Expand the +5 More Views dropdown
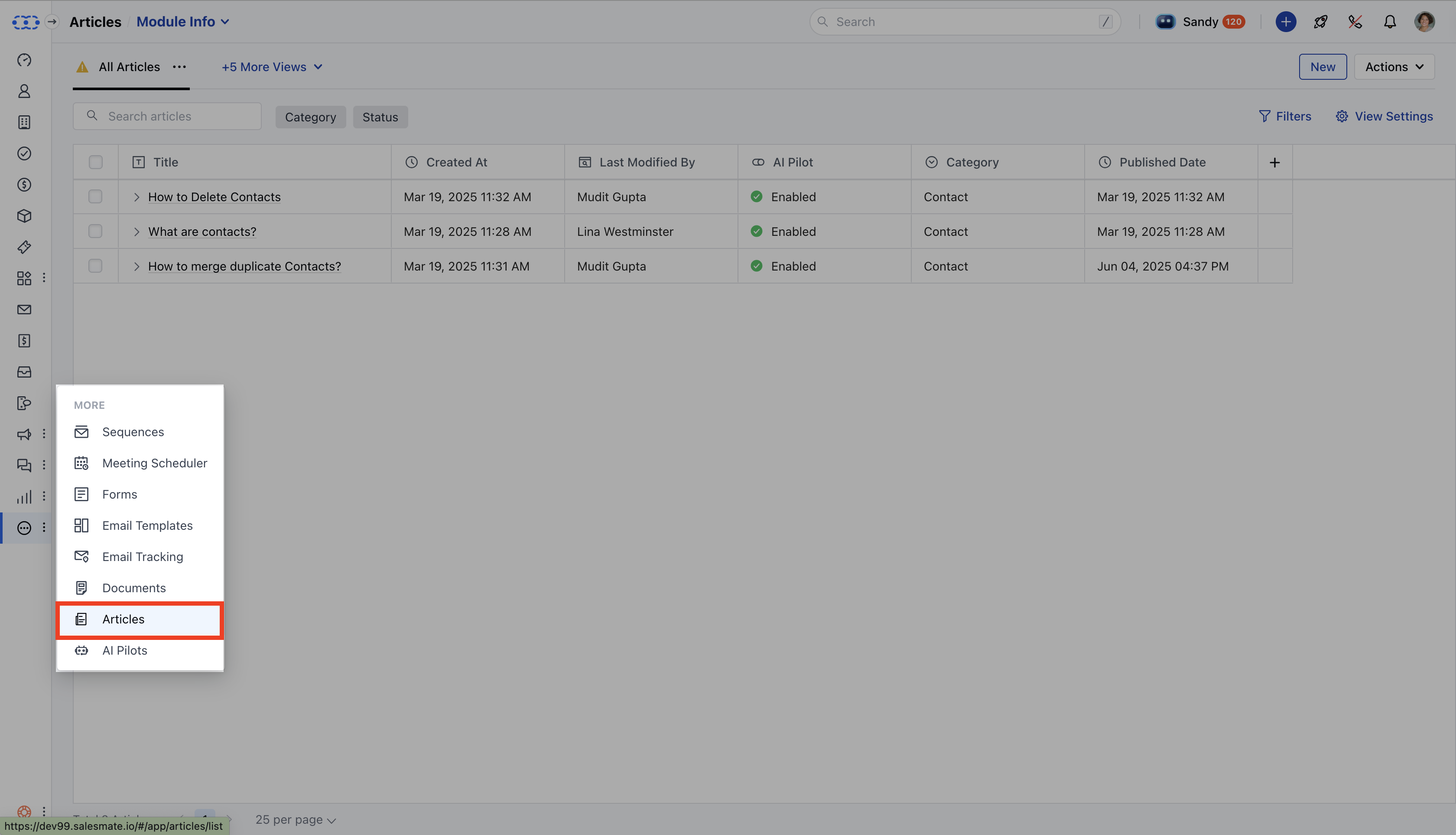Screen dimensions: 1456x835 click(x=271, y=66)
